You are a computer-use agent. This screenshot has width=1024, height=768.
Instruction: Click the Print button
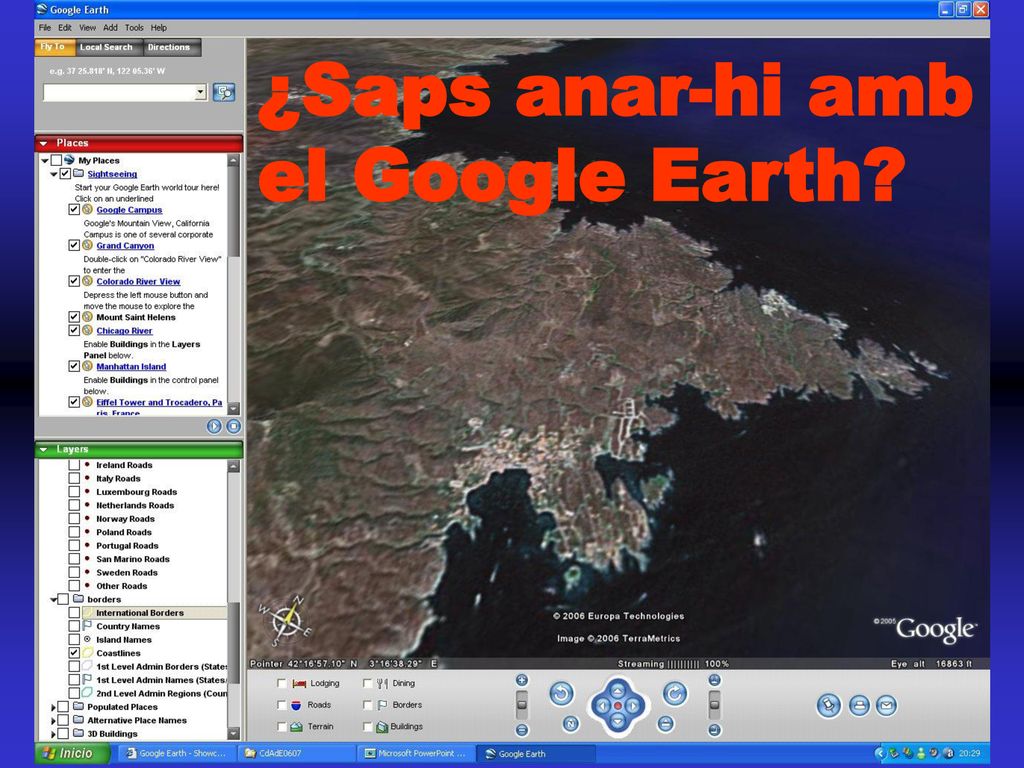pos(859,705)
